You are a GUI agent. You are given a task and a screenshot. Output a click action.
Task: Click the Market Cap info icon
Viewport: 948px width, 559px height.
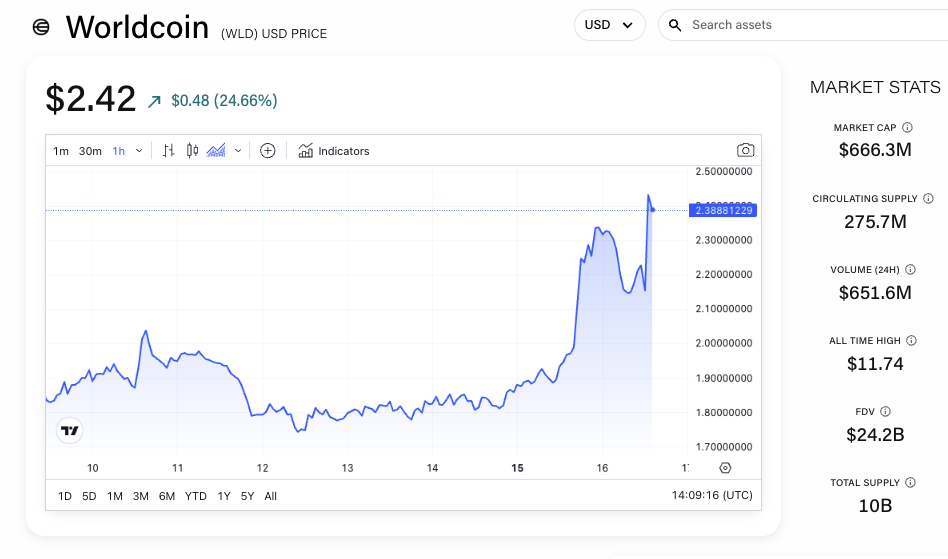coord(908,128)
